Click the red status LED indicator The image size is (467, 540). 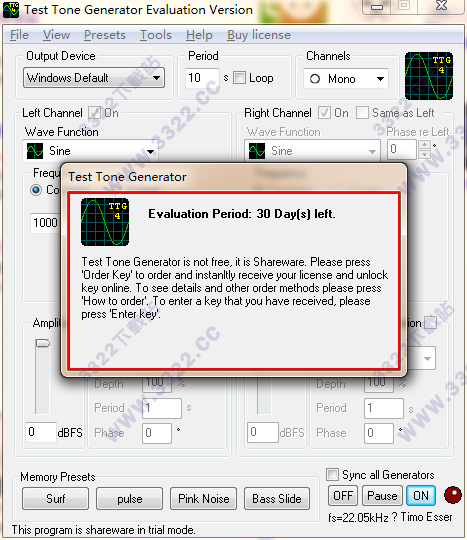453,495
